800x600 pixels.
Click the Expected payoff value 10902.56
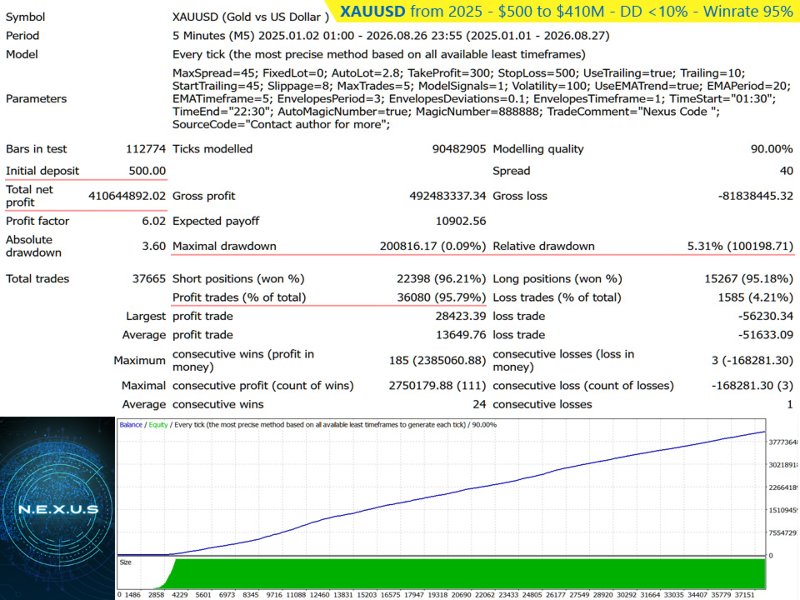[x=461, y=221]
